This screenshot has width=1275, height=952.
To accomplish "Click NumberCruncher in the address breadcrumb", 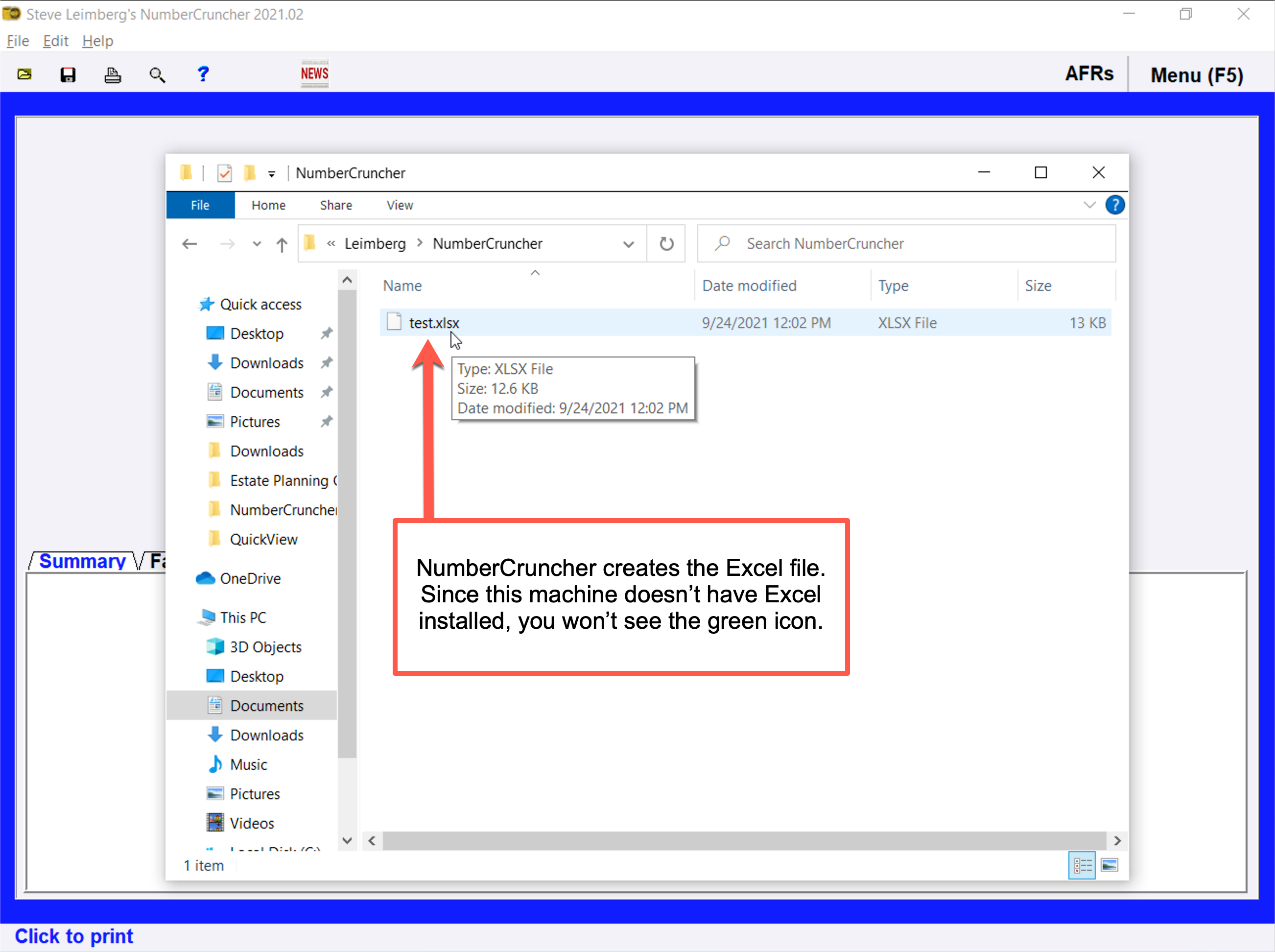I will tap(487, 244).
